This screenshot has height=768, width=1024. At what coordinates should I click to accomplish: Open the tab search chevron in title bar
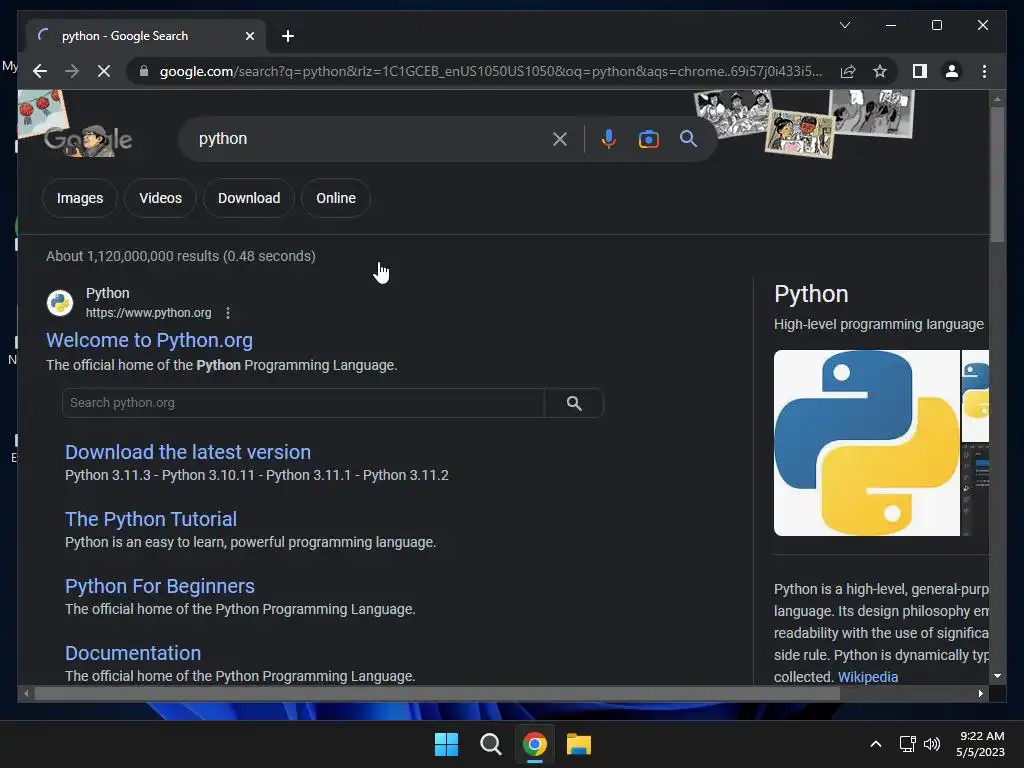(844, 25)
